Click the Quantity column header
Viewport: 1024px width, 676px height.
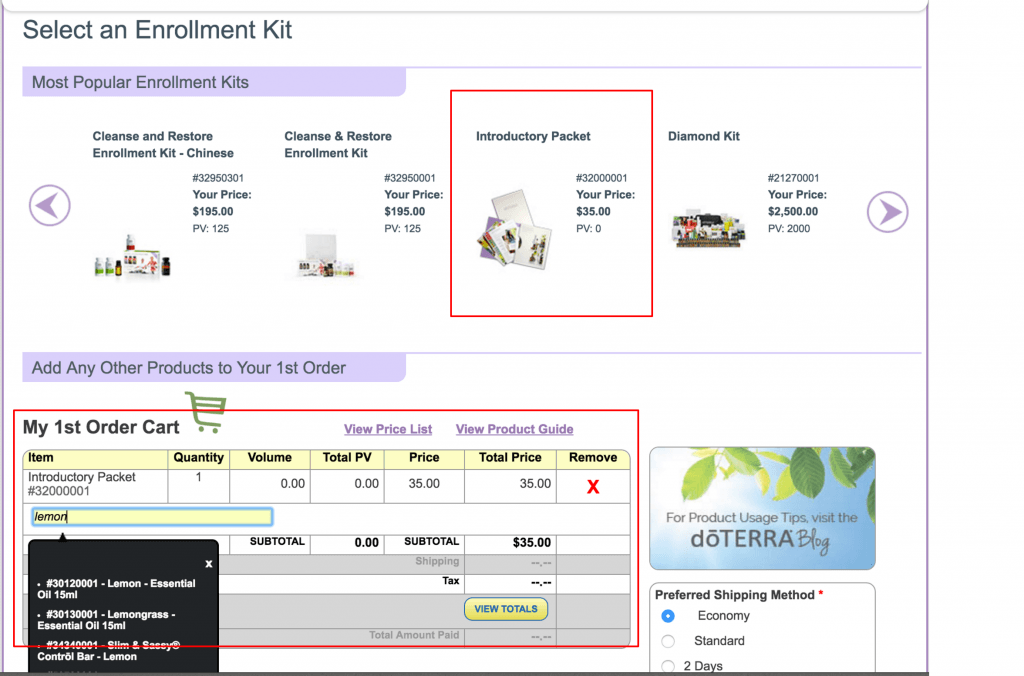tap(199, 458)
